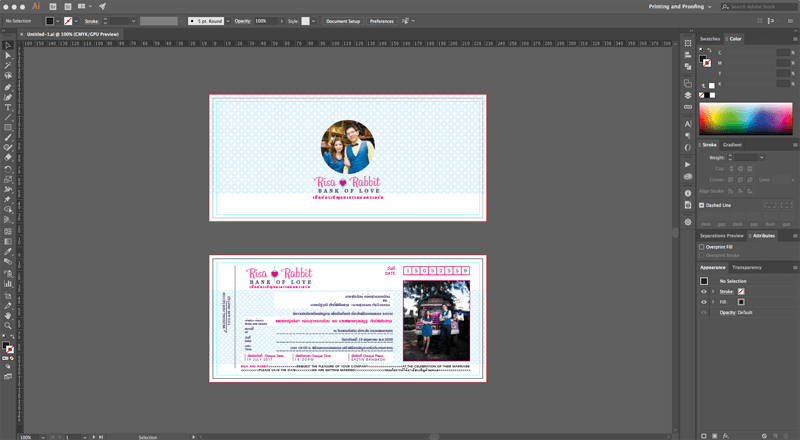The width and height of the screenshot is (800, 440).
Task: Toggle visibility eye of Stroke attribute
Action: (704, 291)
